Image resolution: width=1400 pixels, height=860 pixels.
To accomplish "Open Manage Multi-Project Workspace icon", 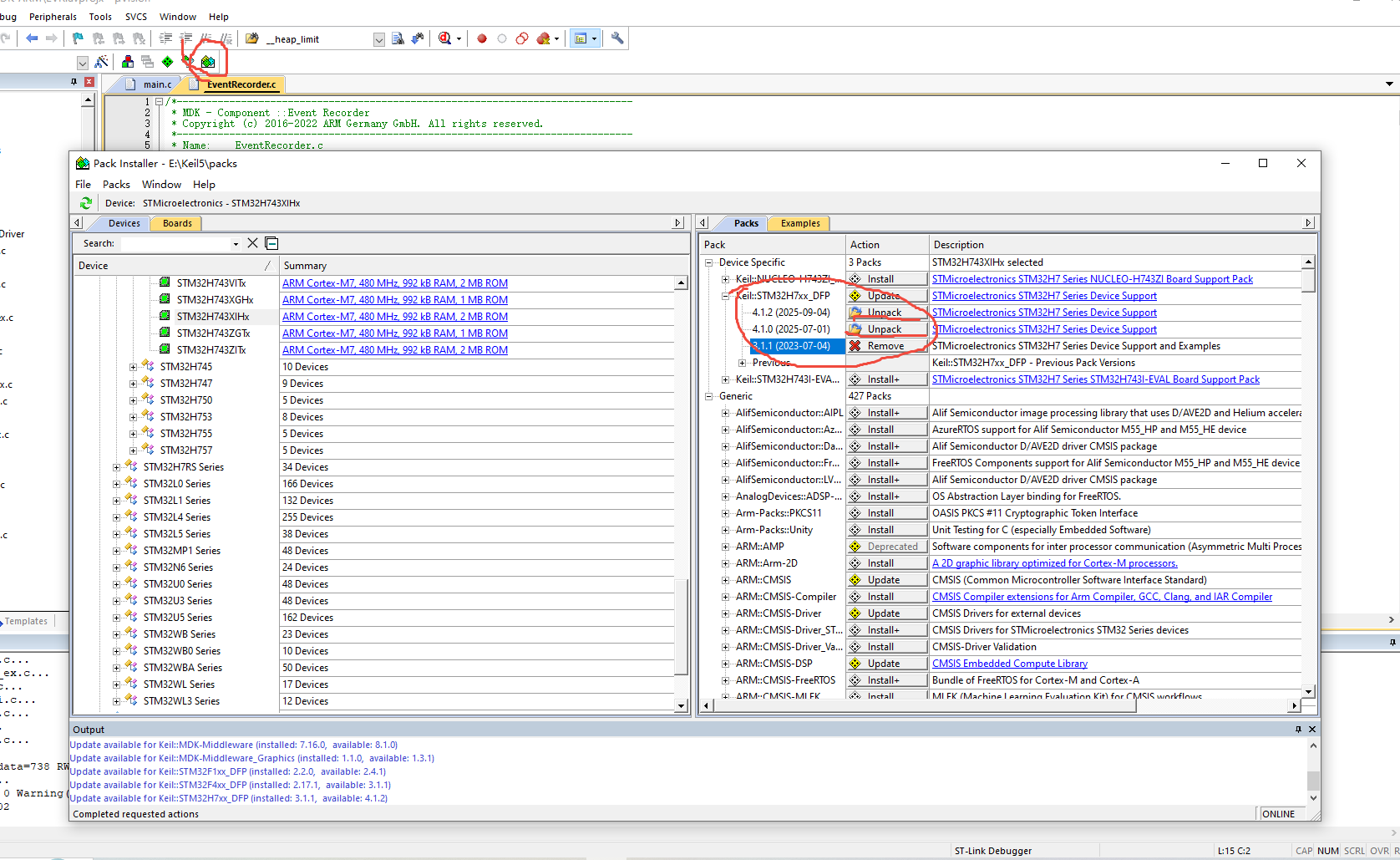I will click(147, 62).
